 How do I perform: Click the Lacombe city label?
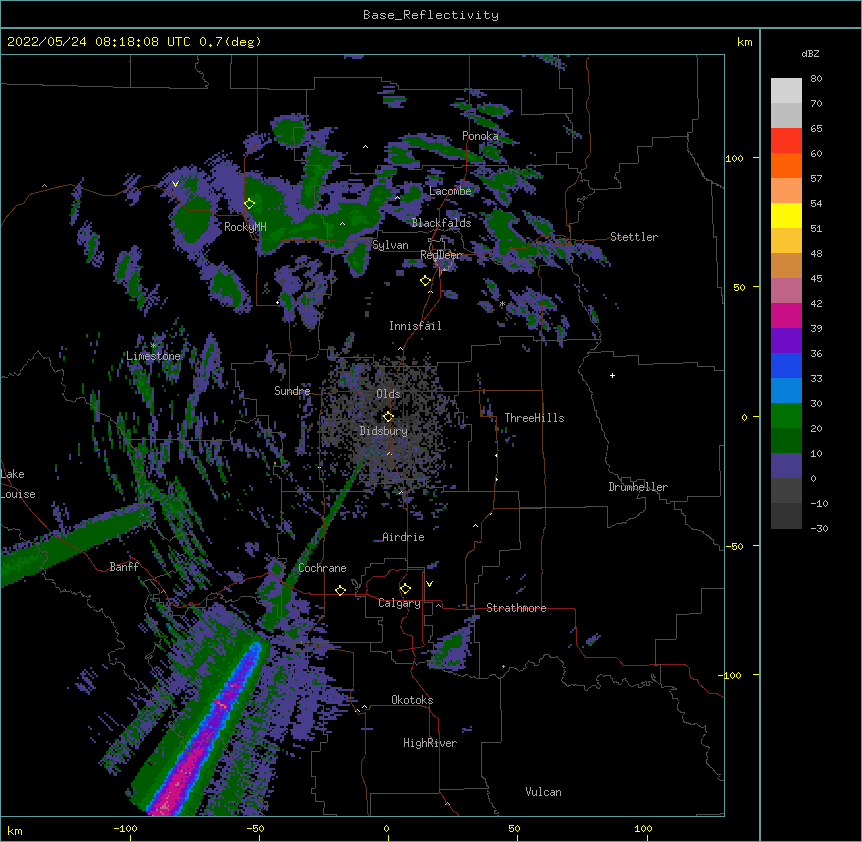[450, 191]
